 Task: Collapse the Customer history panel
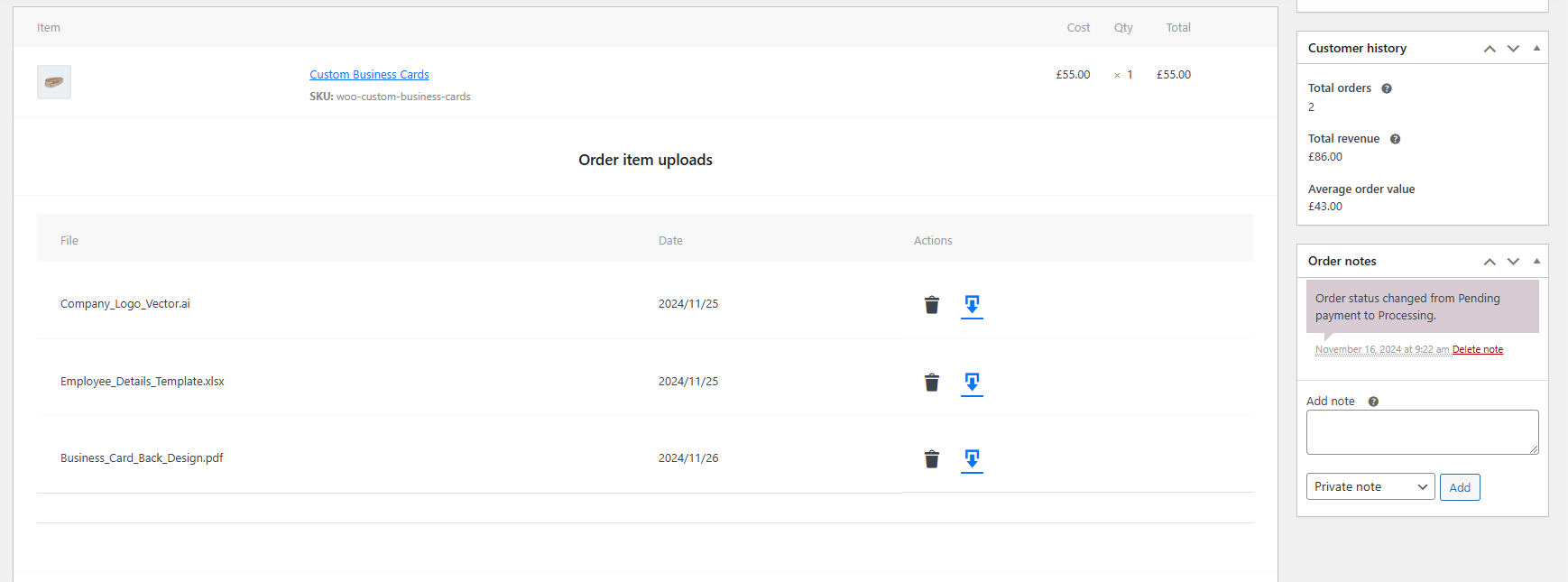[1536, 49]
